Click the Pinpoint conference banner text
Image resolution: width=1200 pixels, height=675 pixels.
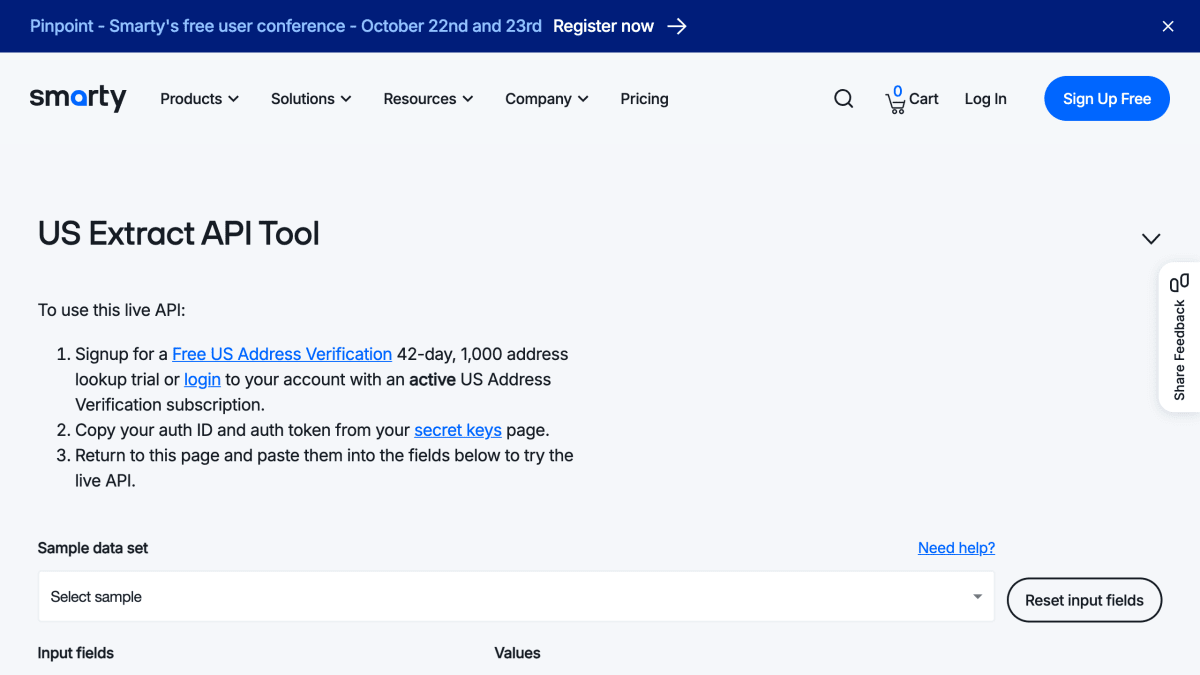pyautogui.click(x=286, y=26)
